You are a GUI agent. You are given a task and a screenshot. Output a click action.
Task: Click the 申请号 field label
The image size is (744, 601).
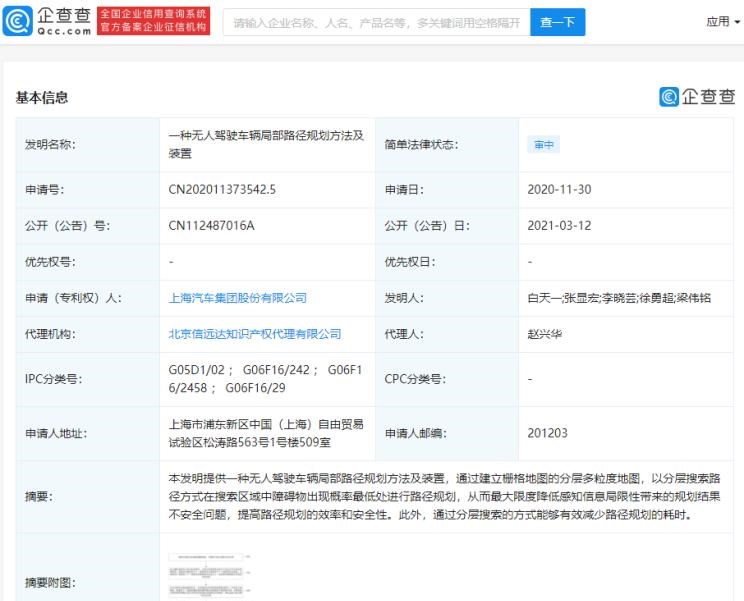(x=45, y=190)
